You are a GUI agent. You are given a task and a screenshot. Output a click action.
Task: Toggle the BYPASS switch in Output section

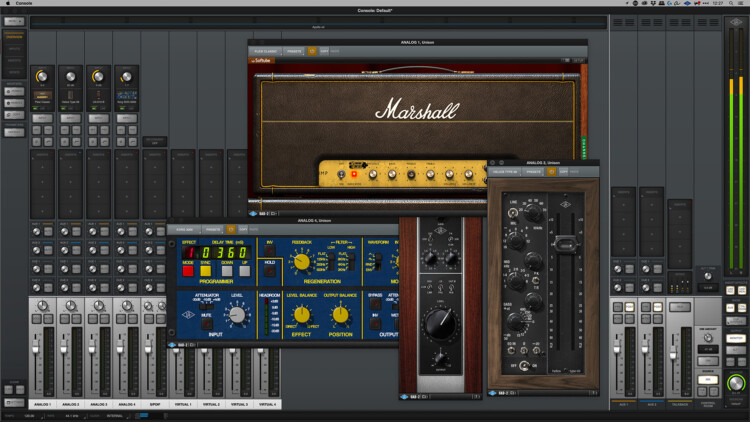(375, 304)
